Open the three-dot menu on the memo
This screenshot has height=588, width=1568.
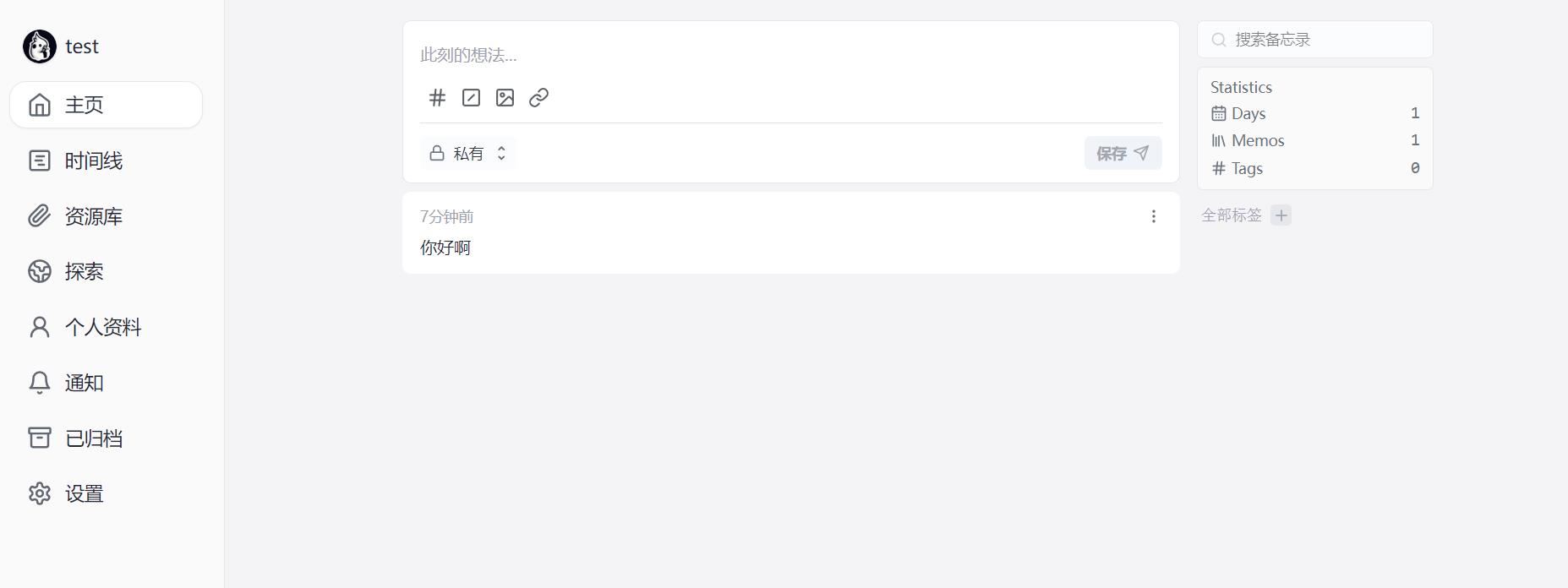pyautogui.click(x=1153, y=216)
